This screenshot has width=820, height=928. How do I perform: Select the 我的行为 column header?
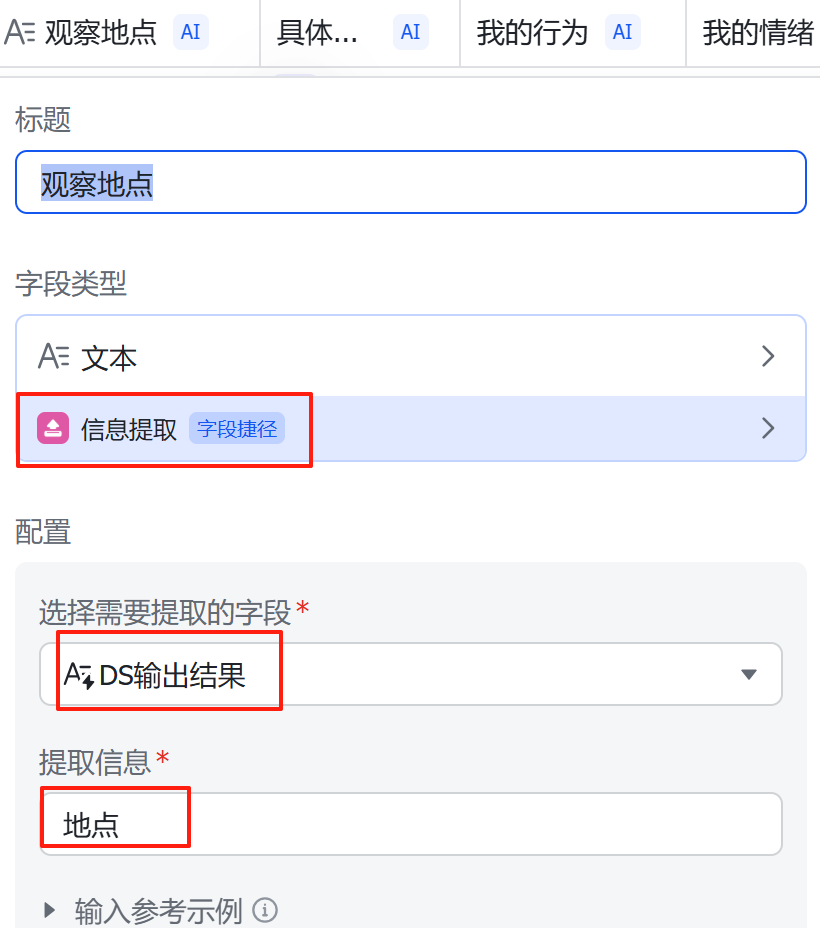(532, 32)
